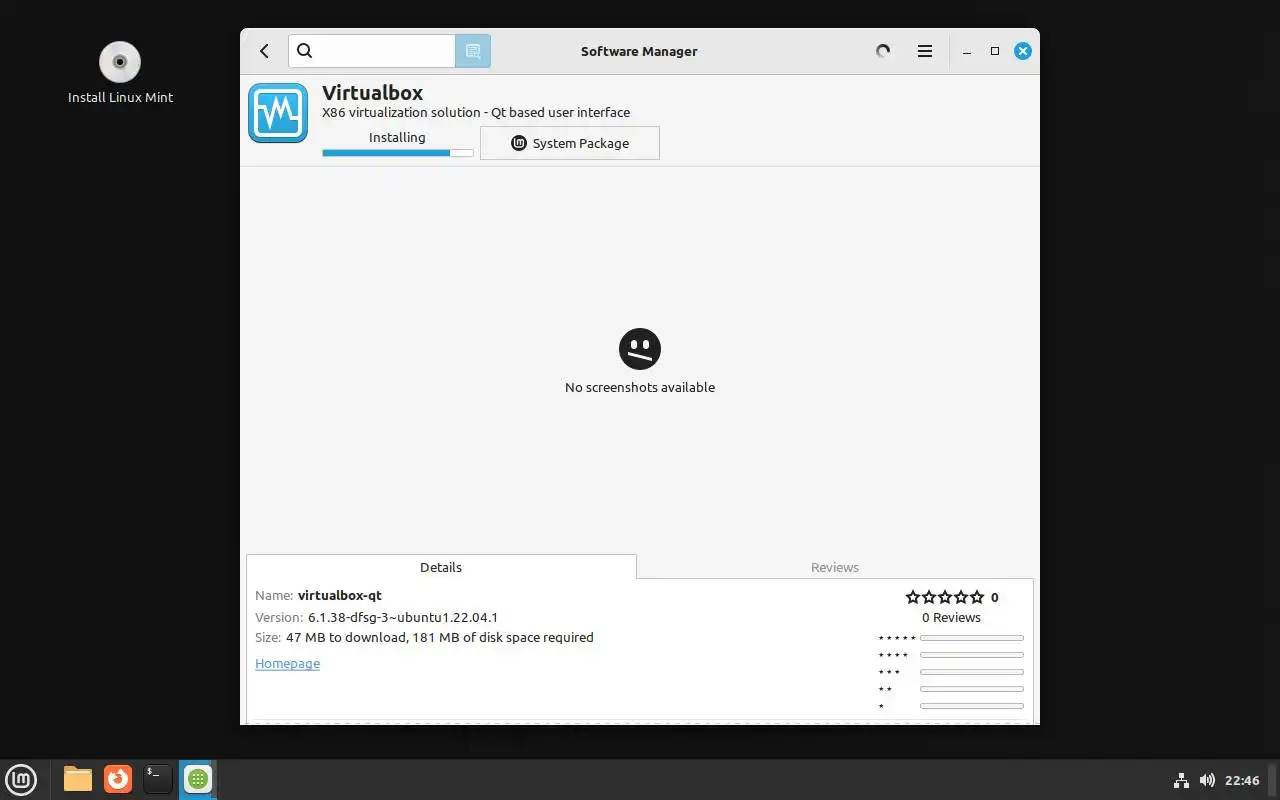Click the 'Virtualbox' title heading
This screenshot has width=1280, height=800.
click(x=372, y=93)
